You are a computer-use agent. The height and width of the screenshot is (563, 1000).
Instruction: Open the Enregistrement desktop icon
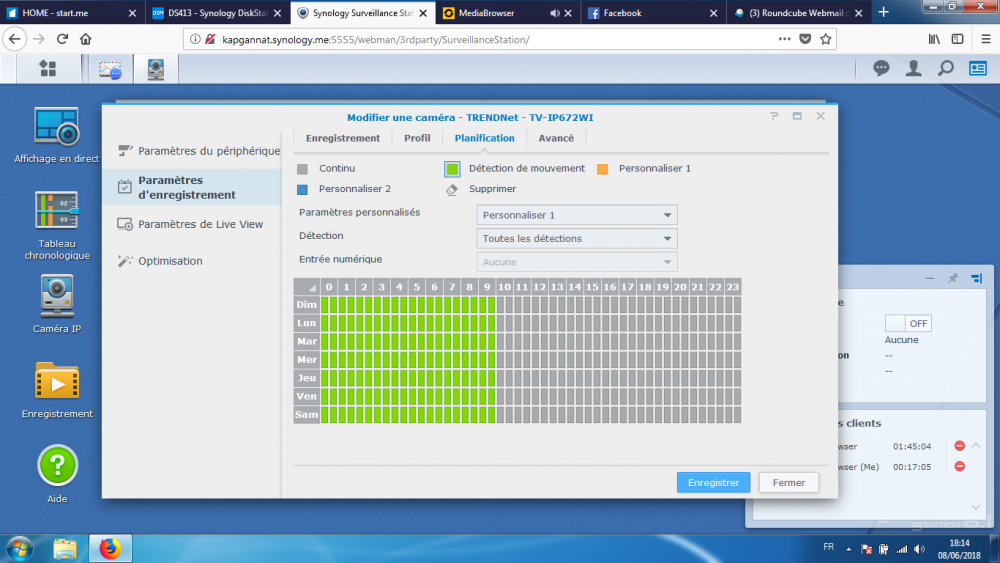pos(56,382)
